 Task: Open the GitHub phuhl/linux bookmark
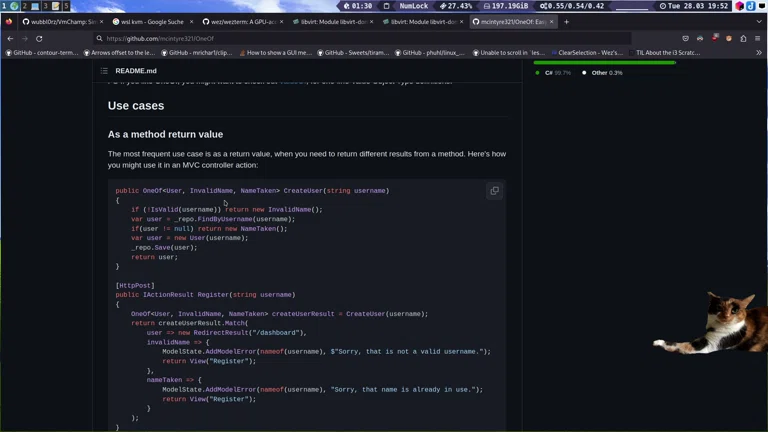(430, 52)
